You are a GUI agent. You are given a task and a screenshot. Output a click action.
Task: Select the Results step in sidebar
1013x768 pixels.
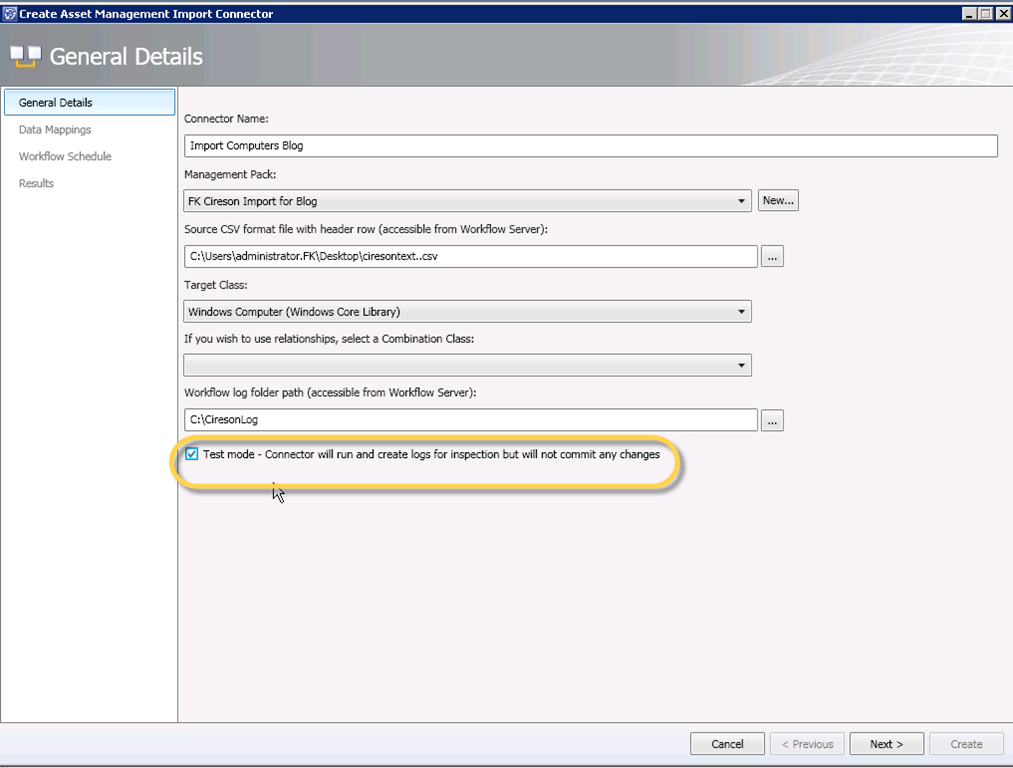[37, 184]
